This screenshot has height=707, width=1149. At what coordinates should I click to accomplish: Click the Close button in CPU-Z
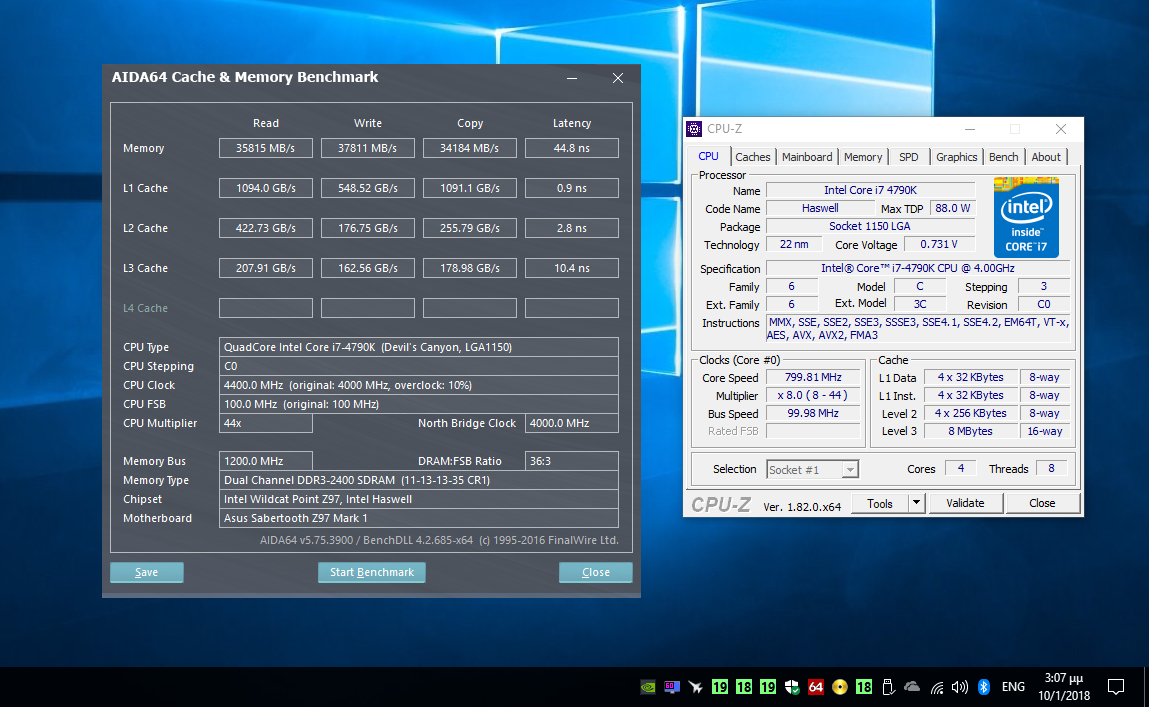tap(1042, 503)
